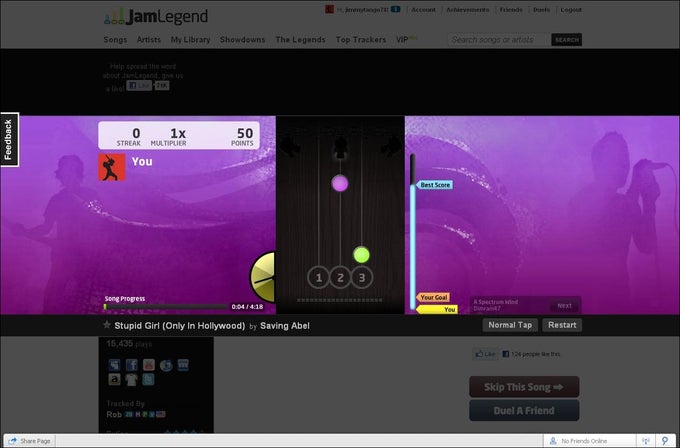The height and width of the screenshot is (448, 680).
Task: Click the vertical blue score meter
Action: pyautogui.click(x=412, y=232)
